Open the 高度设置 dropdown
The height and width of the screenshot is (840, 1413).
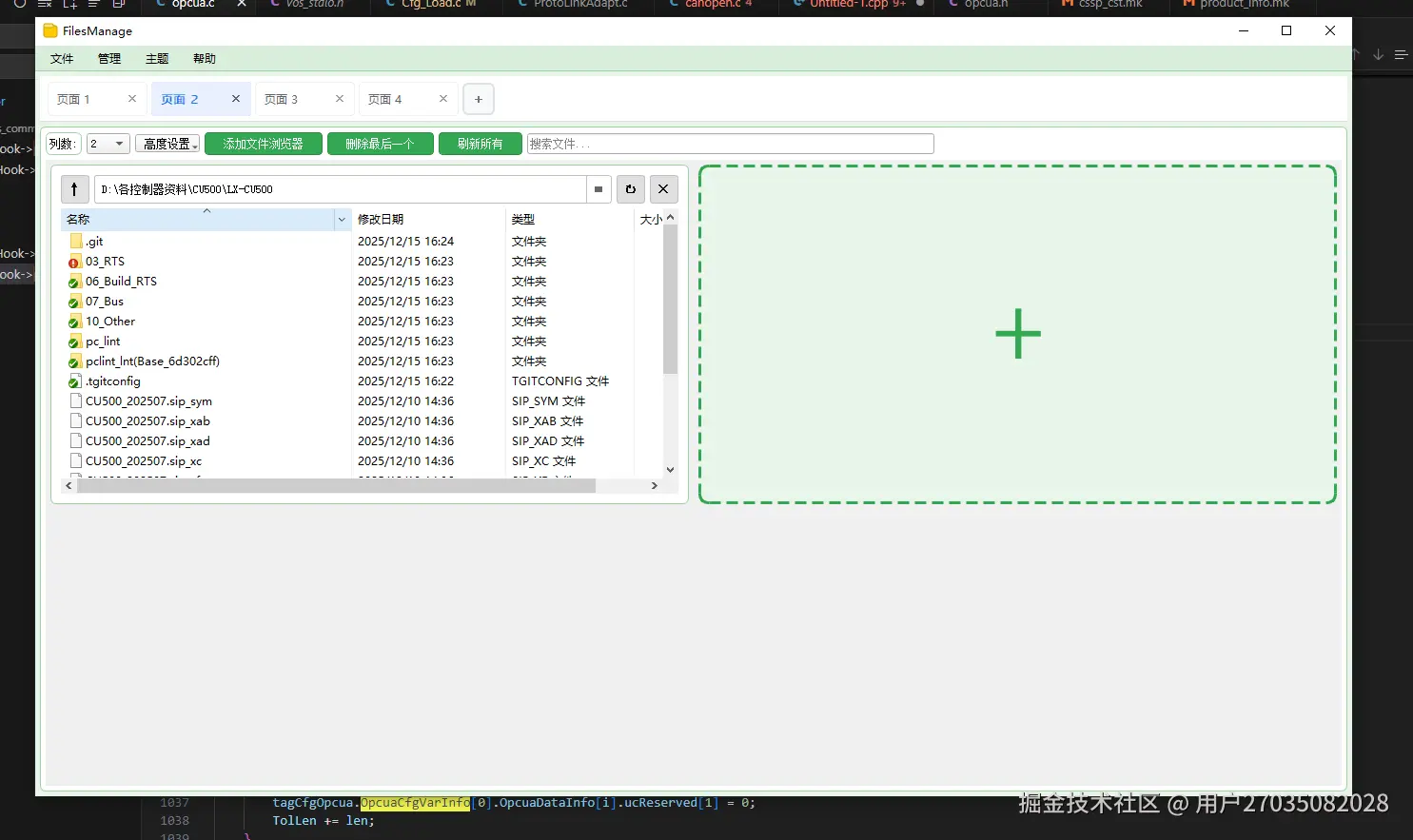coord(167,144)
